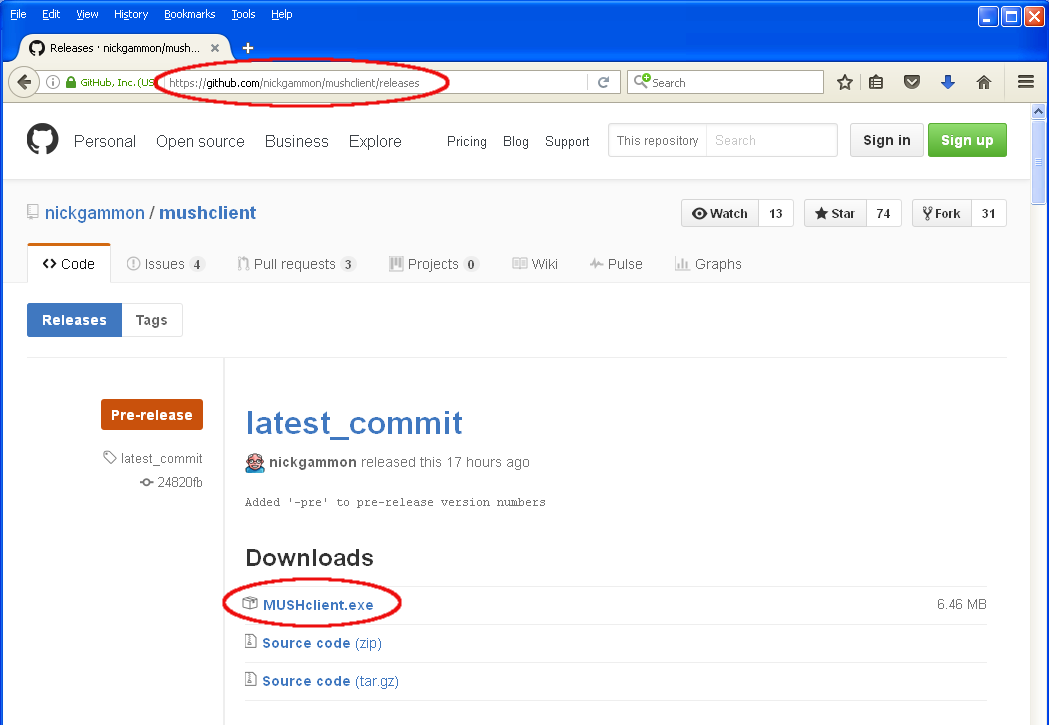The height and width of the screenshot is (725, 1049).
Task: Download MUSHclient.exe
Action: [x=318, y=605]
